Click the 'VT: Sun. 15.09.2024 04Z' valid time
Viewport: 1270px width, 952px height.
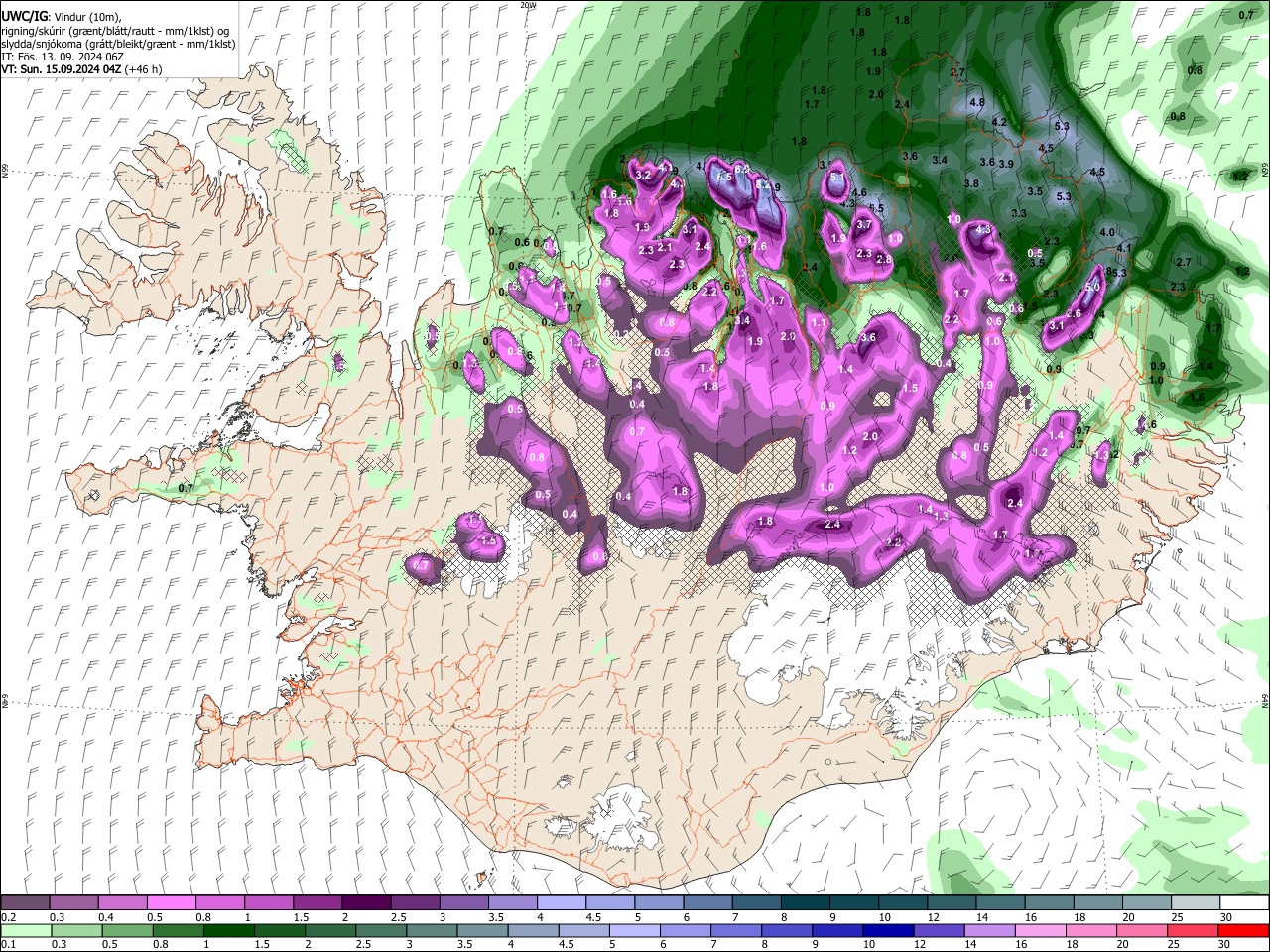coord(62,69)
